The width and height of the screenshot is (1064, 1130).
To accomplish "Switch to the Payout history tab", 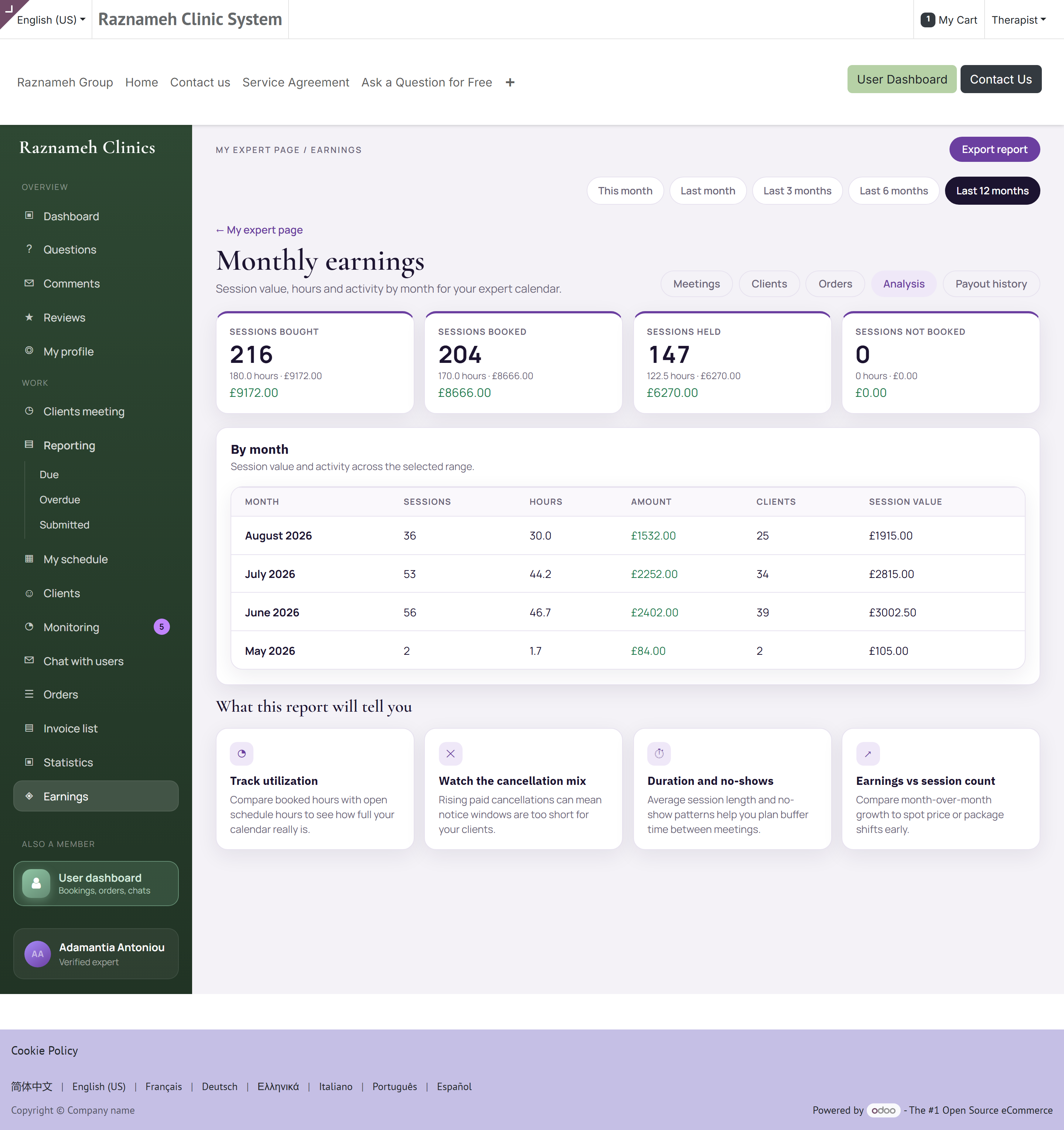I will (x=991, y=284).
